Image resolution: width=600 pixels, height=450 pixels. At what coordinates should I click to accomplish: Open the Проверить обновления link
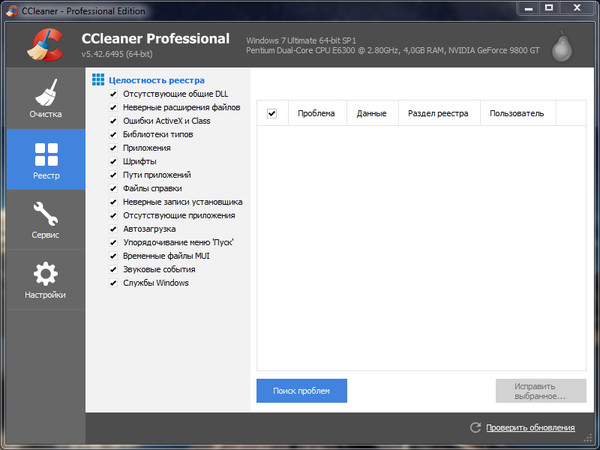coord(530,428)
